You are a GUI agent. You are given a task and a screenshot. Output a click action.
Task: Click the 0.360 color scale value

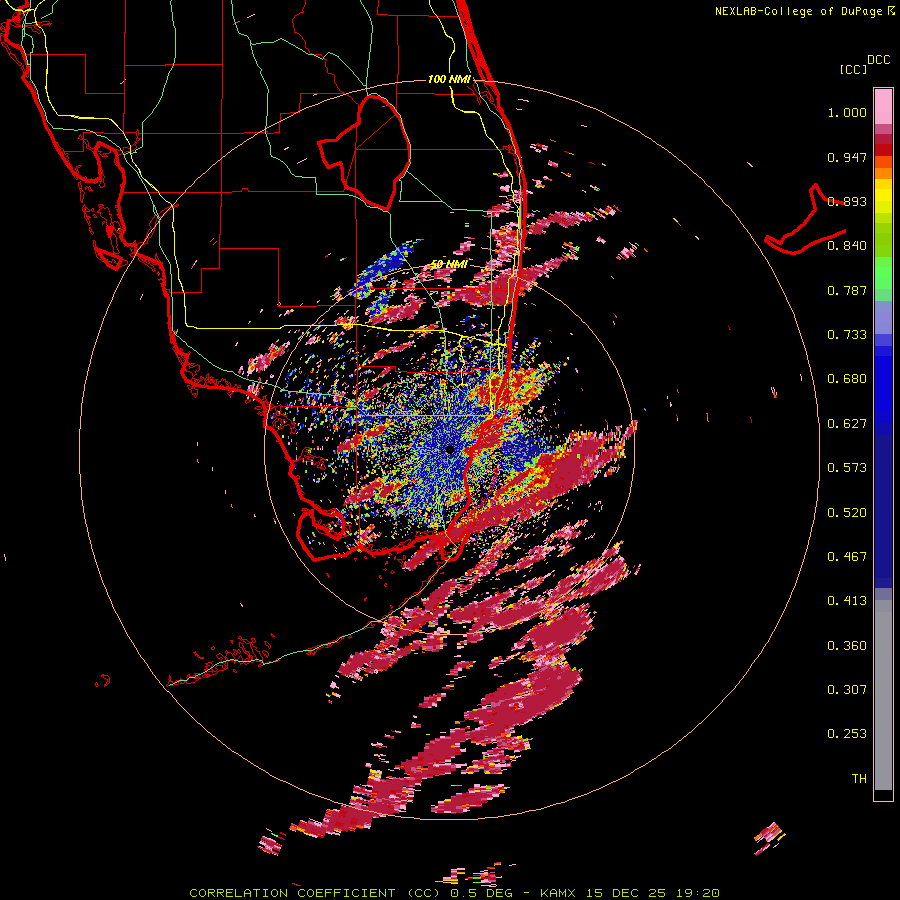847,646
